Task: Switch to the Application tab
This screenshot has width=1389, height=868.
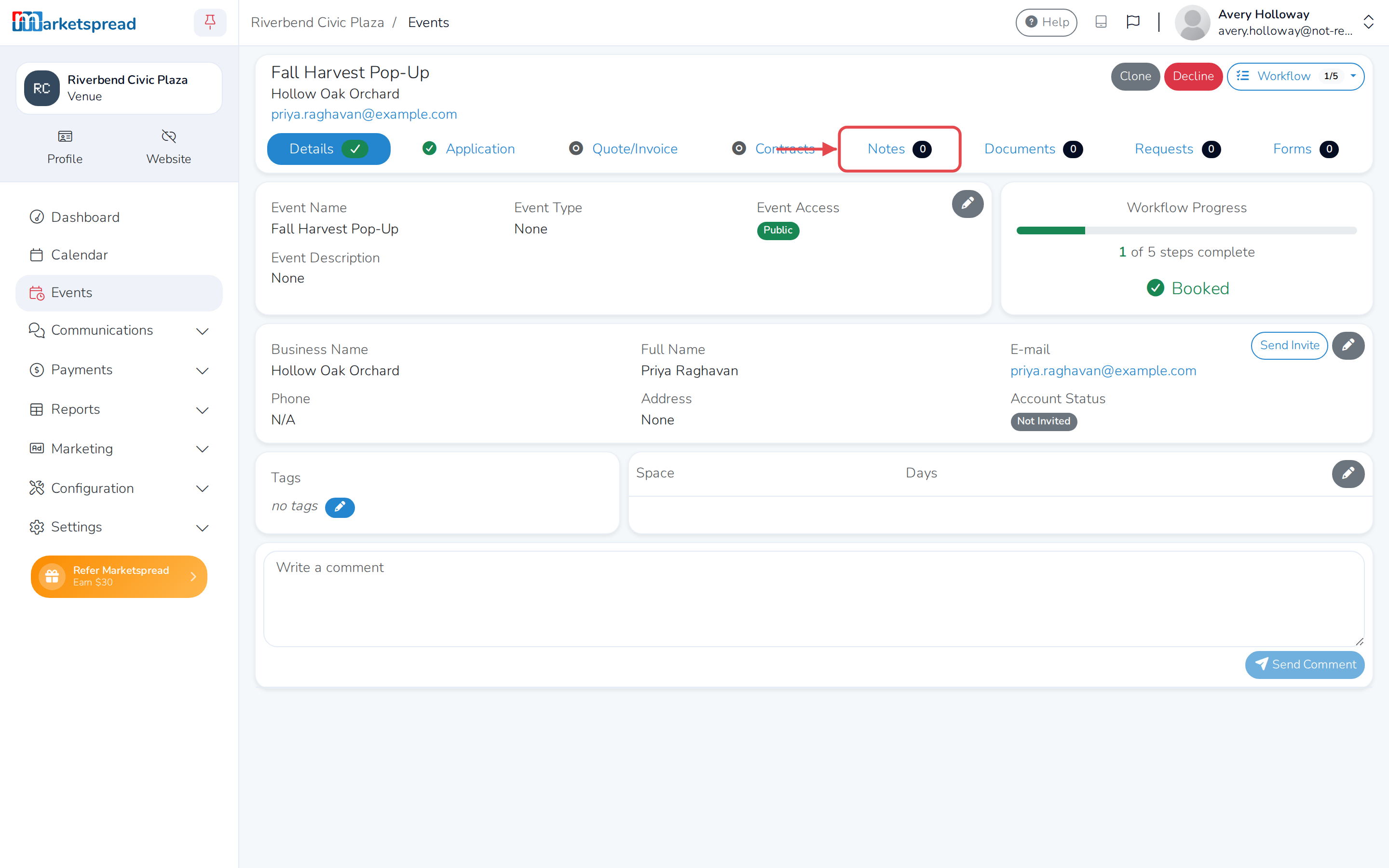Action: click(469, 149)
